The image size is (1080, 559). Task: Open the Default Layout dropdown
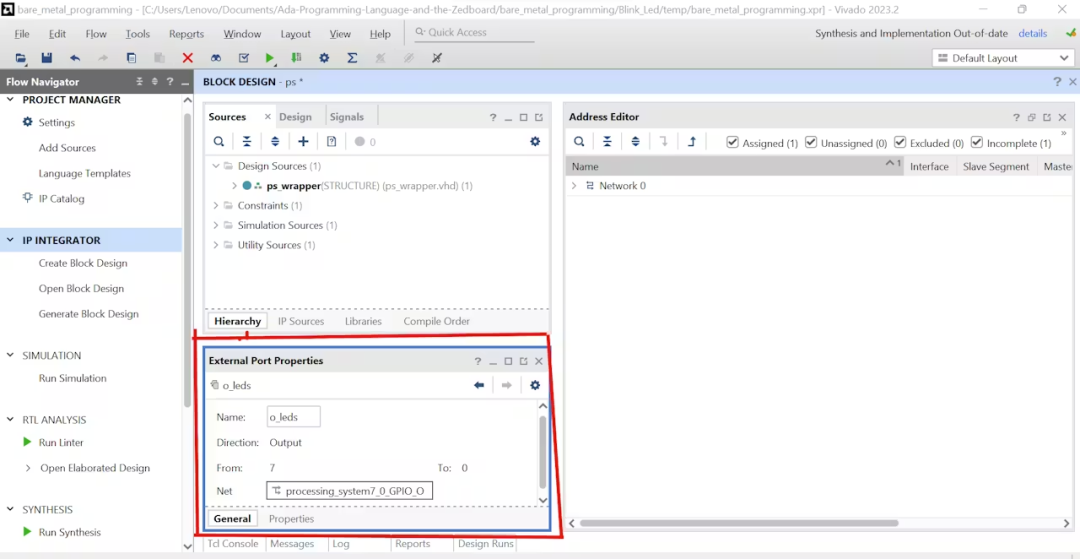1001,59
